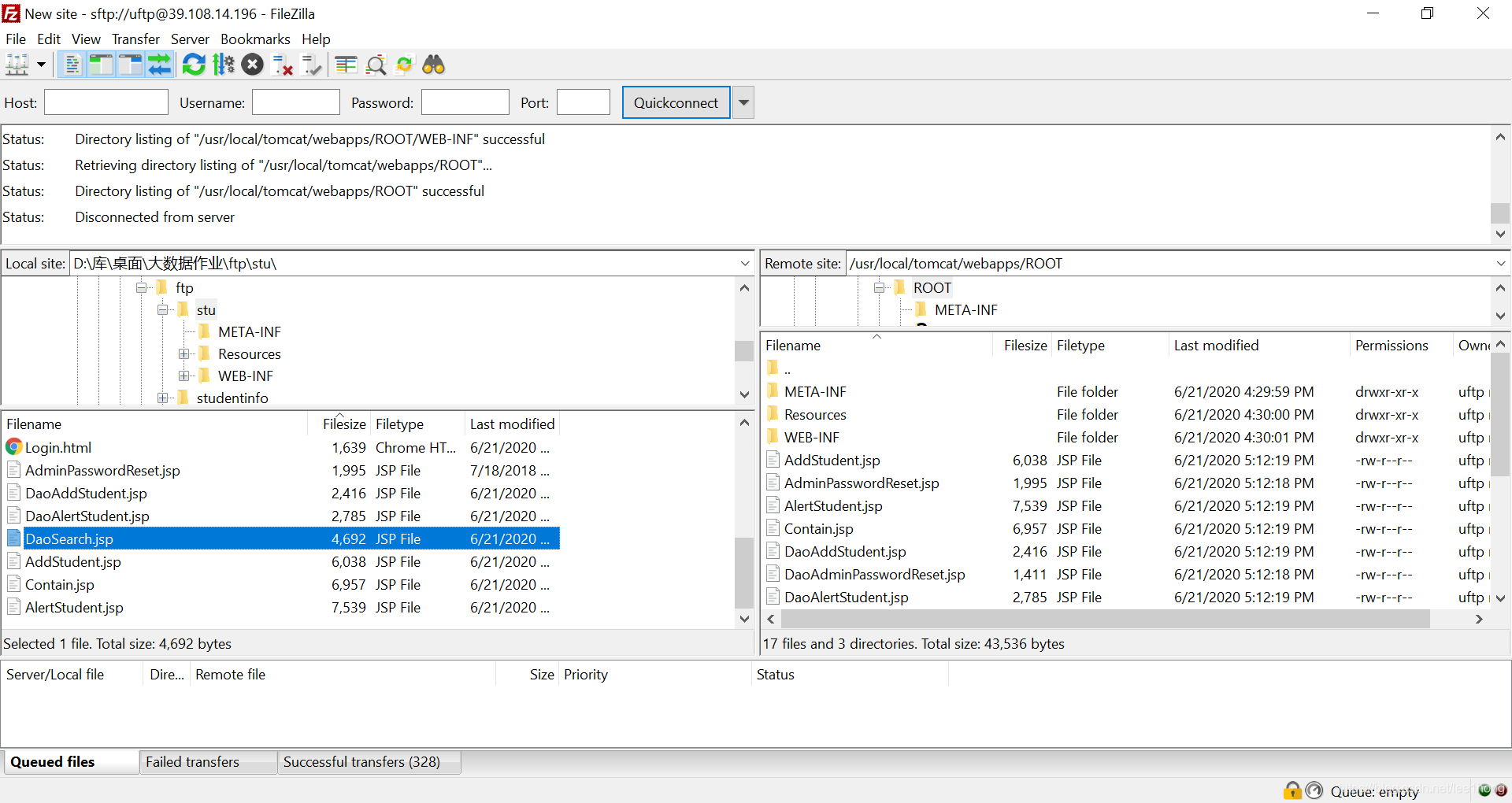Click the Password input field
This screenshot has height=803, width=1512.
click(x=465, y=102)
